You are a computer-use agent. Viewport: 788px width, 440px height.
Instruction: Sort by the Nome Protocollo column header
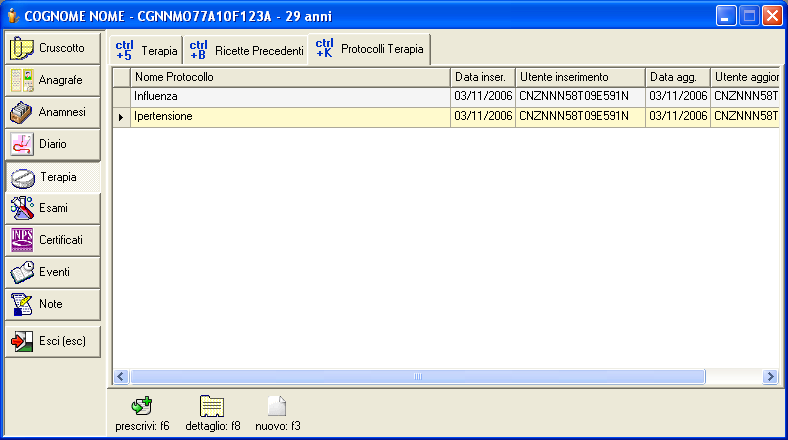pyautogui.click(x=290, y=77)
